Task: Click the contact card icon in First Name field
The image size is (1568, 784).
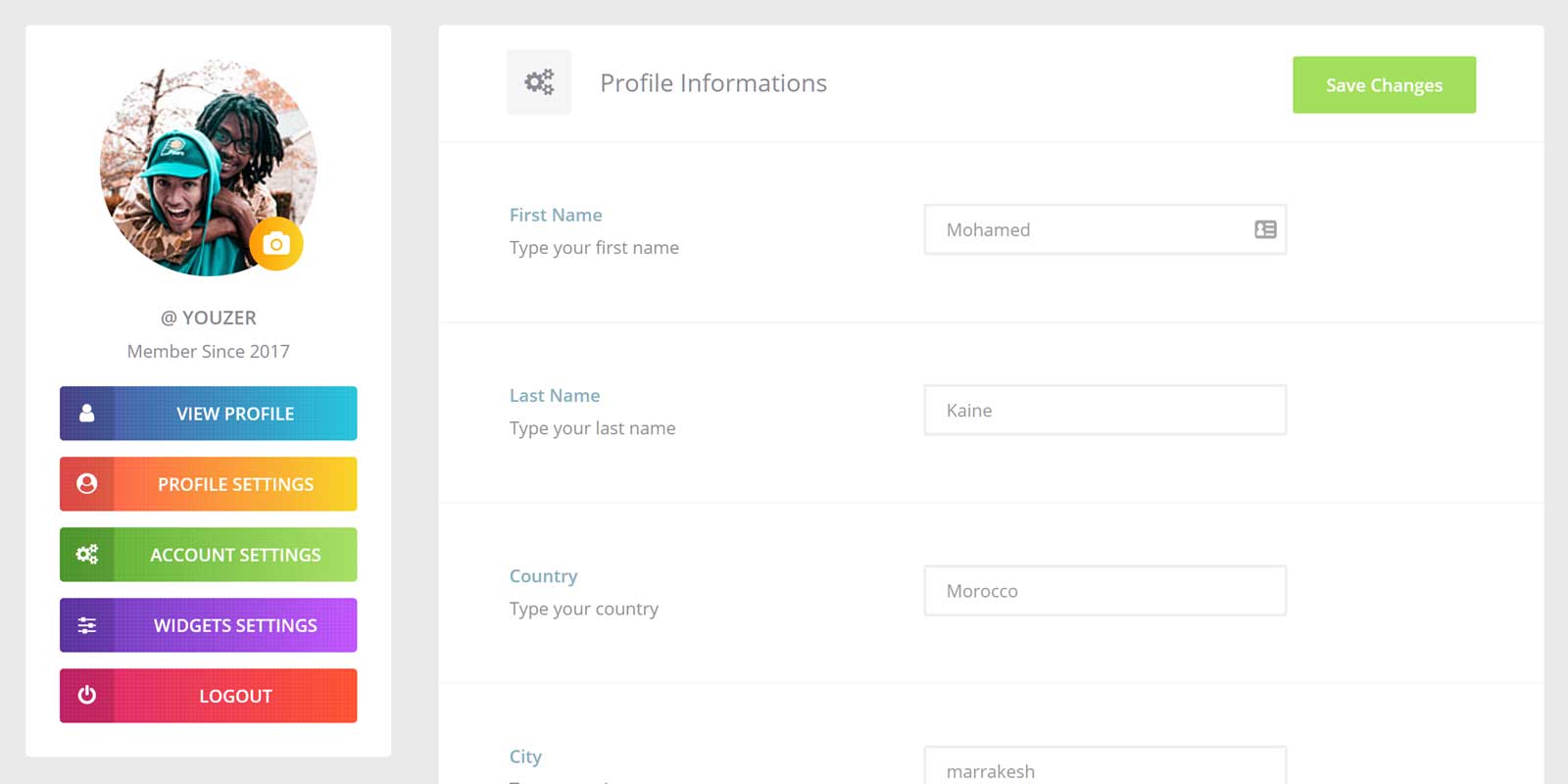Action: [x=1265, y=229]
